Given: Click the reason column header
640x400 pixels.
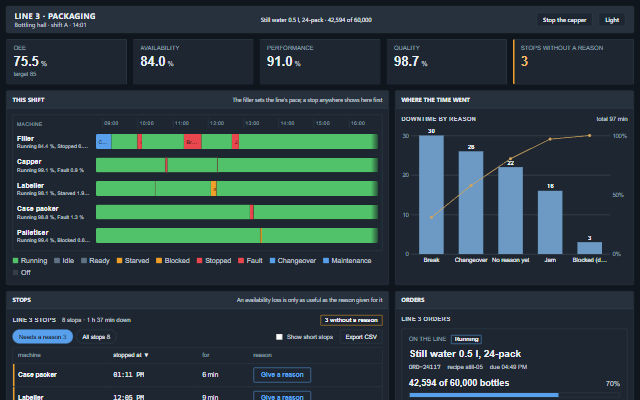Looking at the screenshot, I should click(x=262, y=355).
